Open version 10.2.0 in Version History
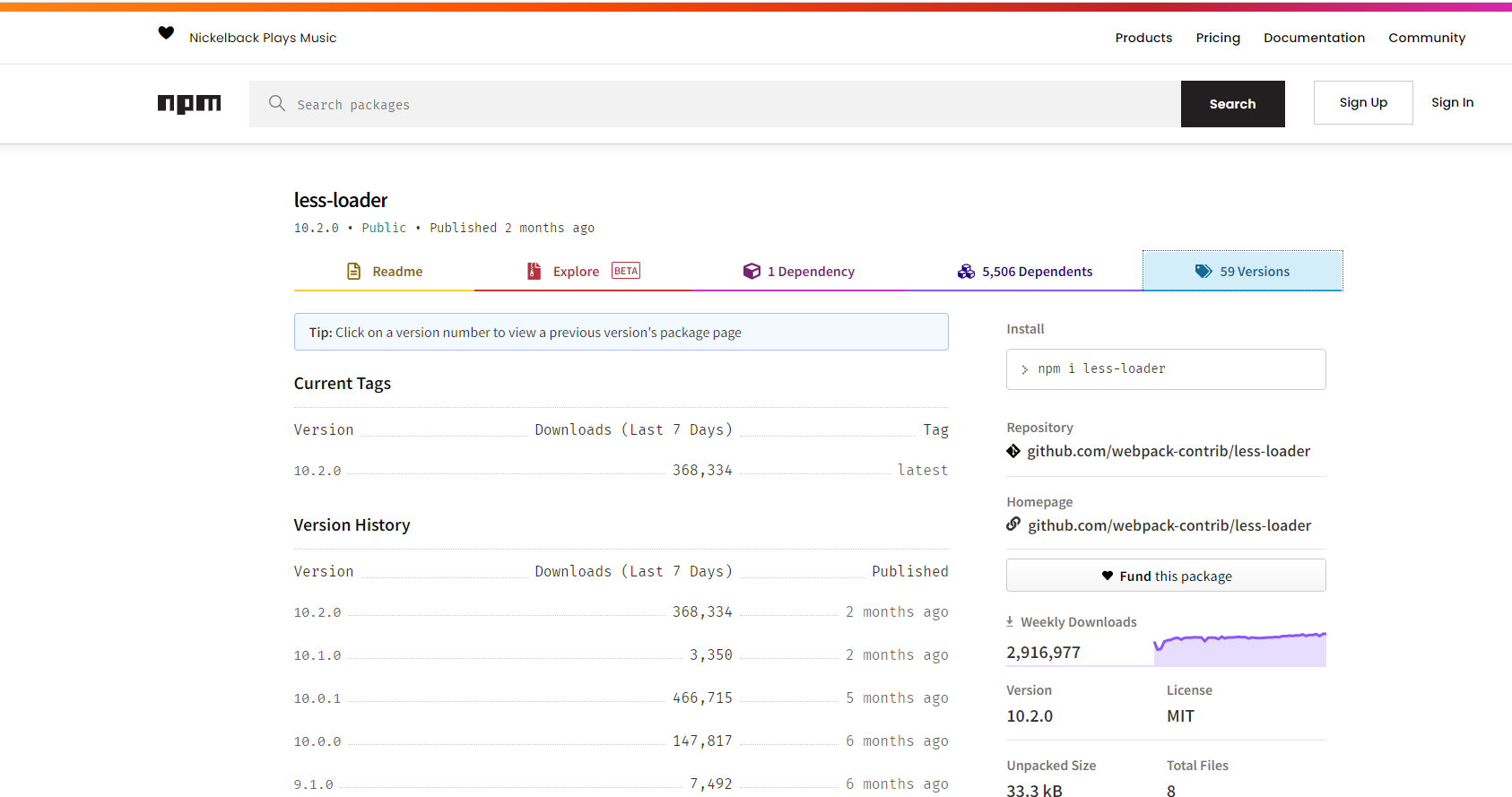This screenshot has width=1512, height=797. pyautogui.click(x=317, y=612)
